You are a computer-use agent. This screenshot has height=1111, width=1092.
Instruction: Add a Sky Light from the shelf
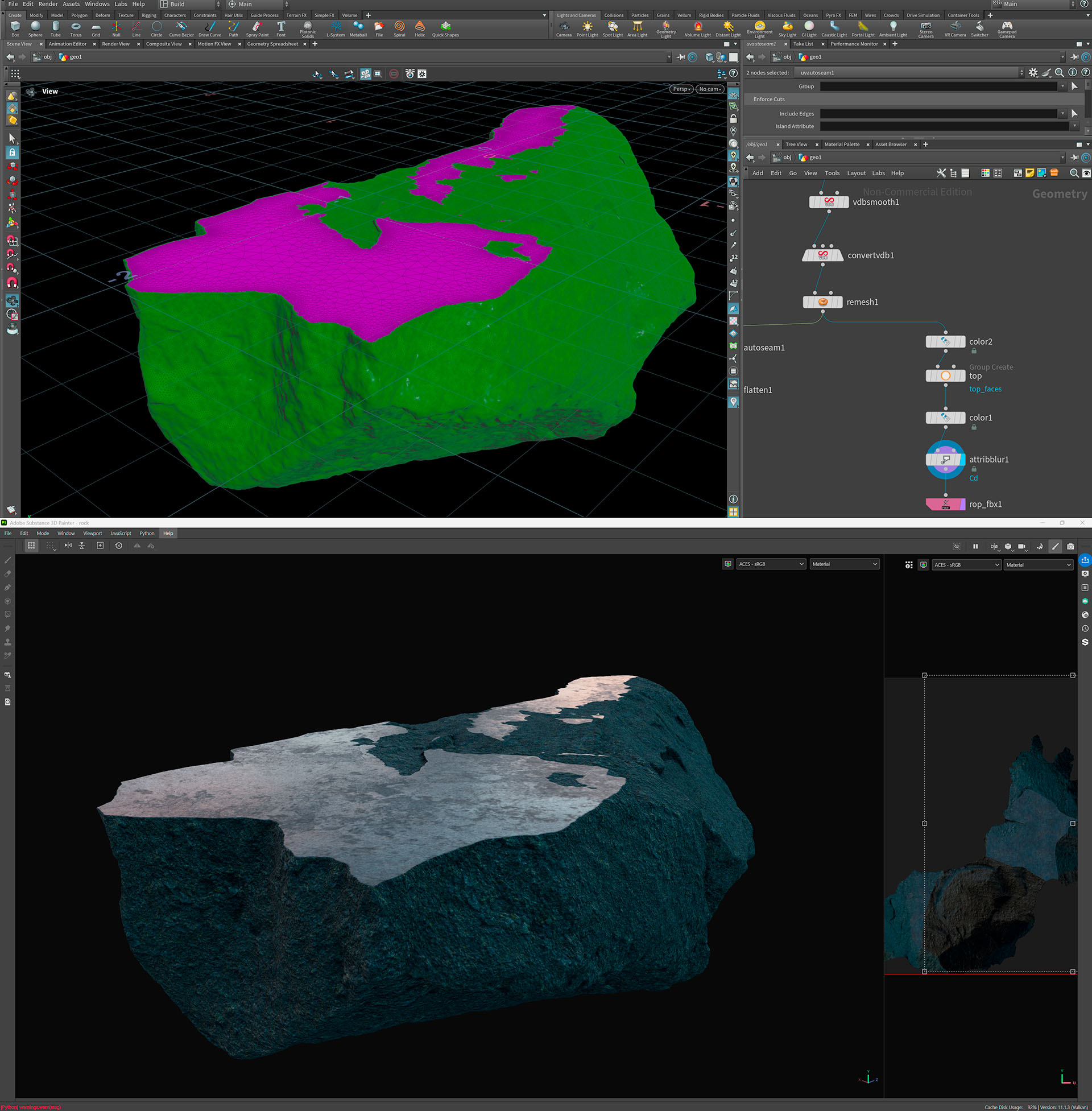[x=787, y=28]
